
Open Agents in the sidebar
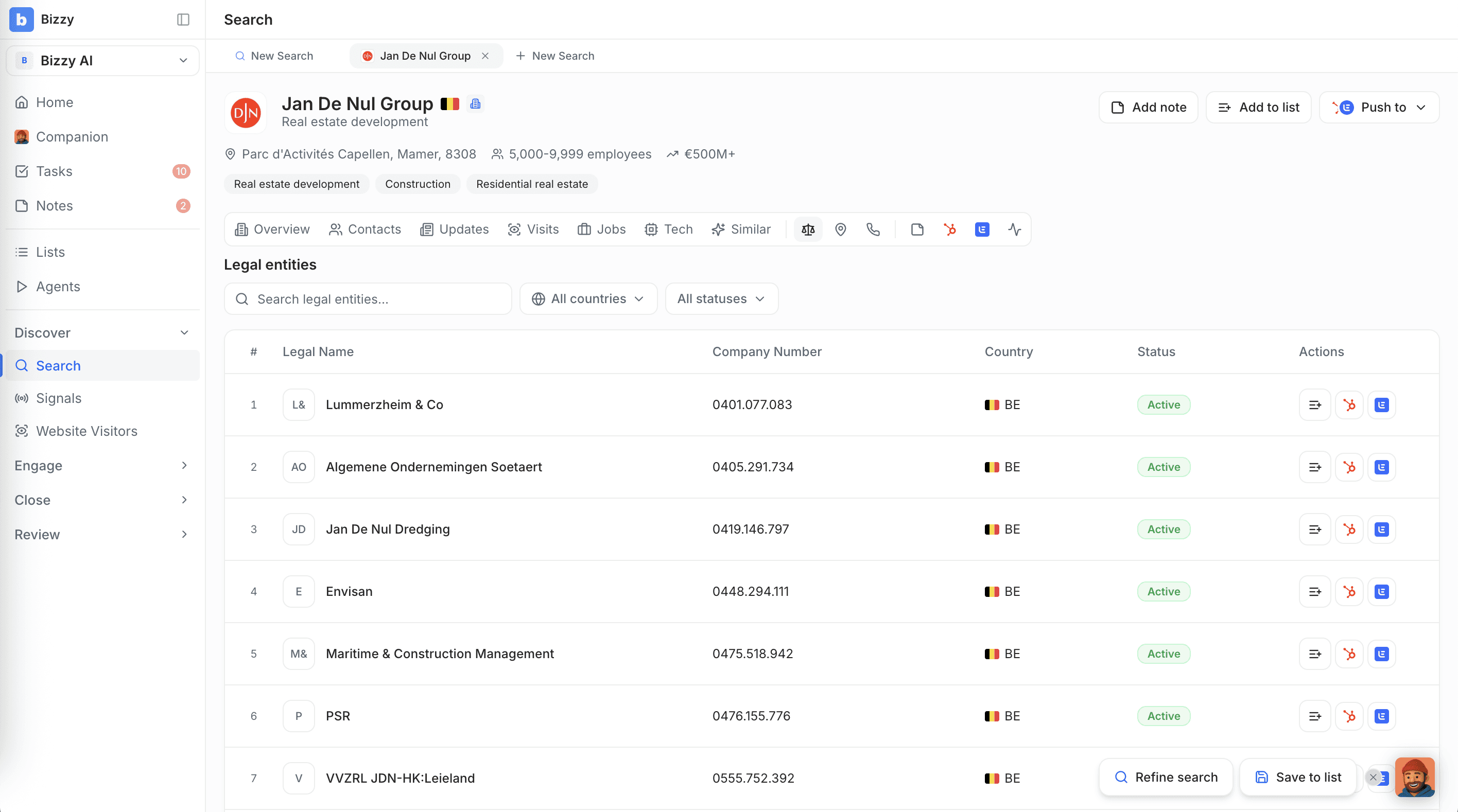[x=102, y=286]
